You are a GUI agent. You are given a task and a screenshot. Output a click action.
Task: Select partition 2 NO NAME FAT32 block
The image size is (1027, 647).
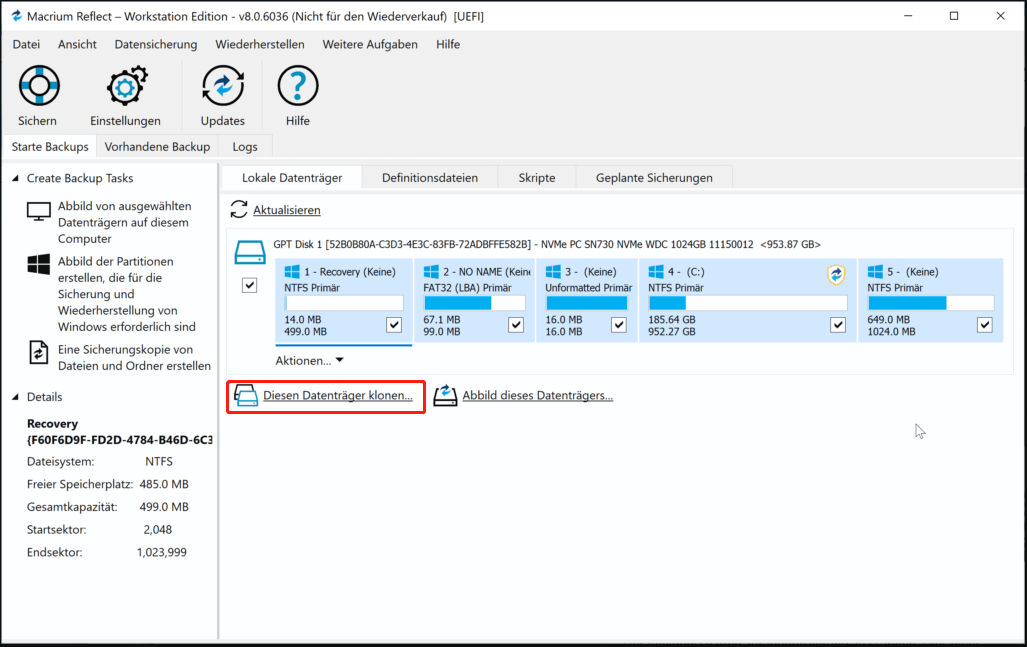[475, 301]
